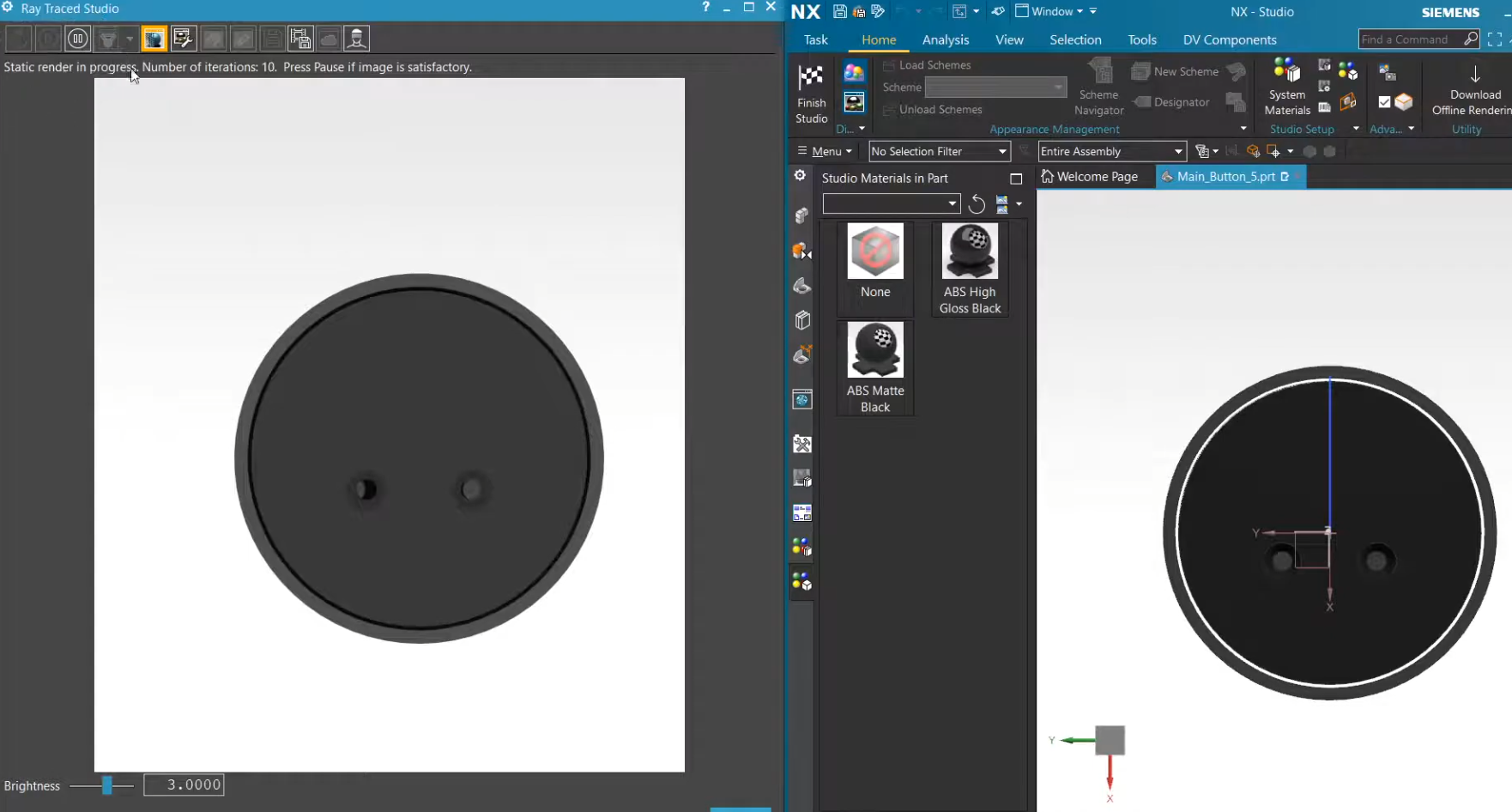Click the VR headset person icon
This screenshot has width=1512, height=812.
pyautogui.click(x=357, y=39)
